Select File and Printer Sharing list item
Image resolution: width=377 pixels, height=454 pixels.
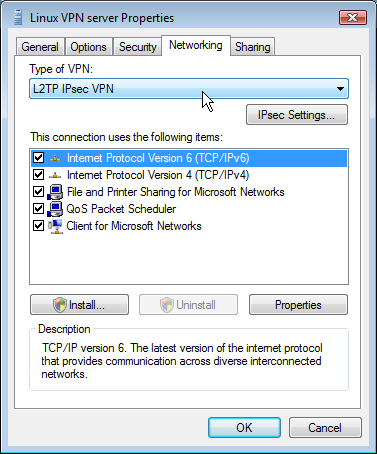point(189,192)
